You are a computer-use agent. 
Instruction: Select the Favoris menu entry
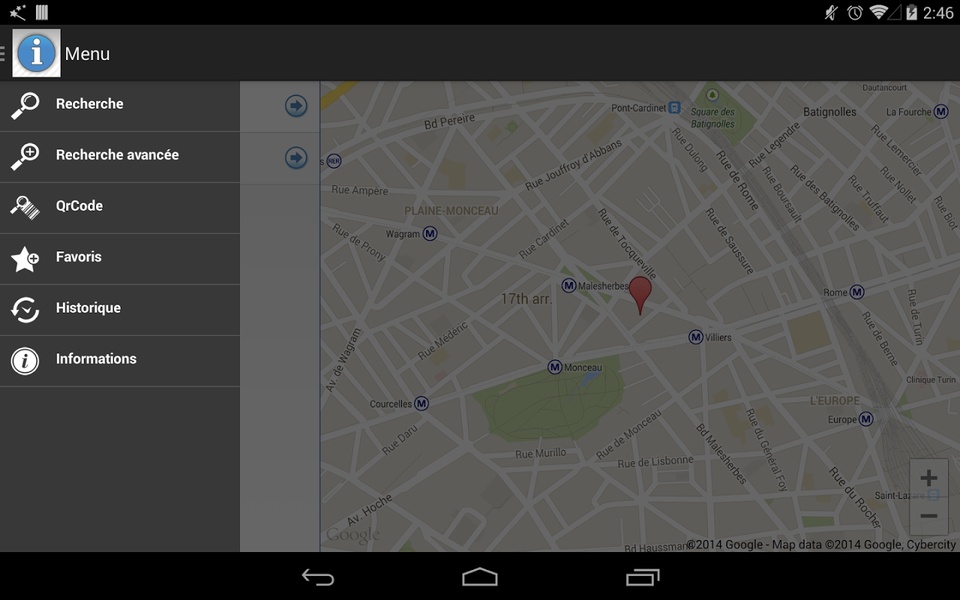pyautogui.click(x=120, y=258)
